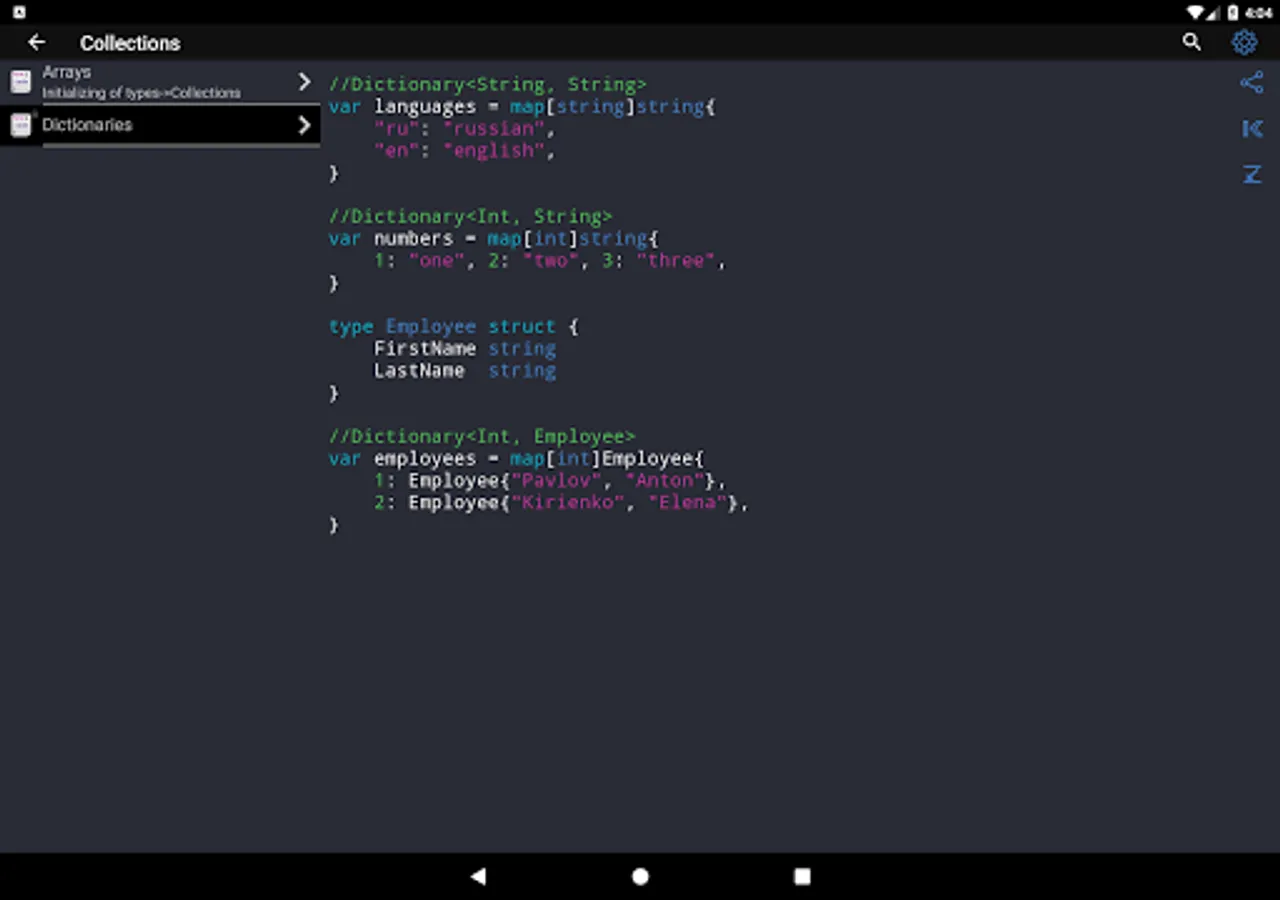1280x900 pixels.
Task: Click the '"ru": "russian",' code line
Action: point(465,128)
